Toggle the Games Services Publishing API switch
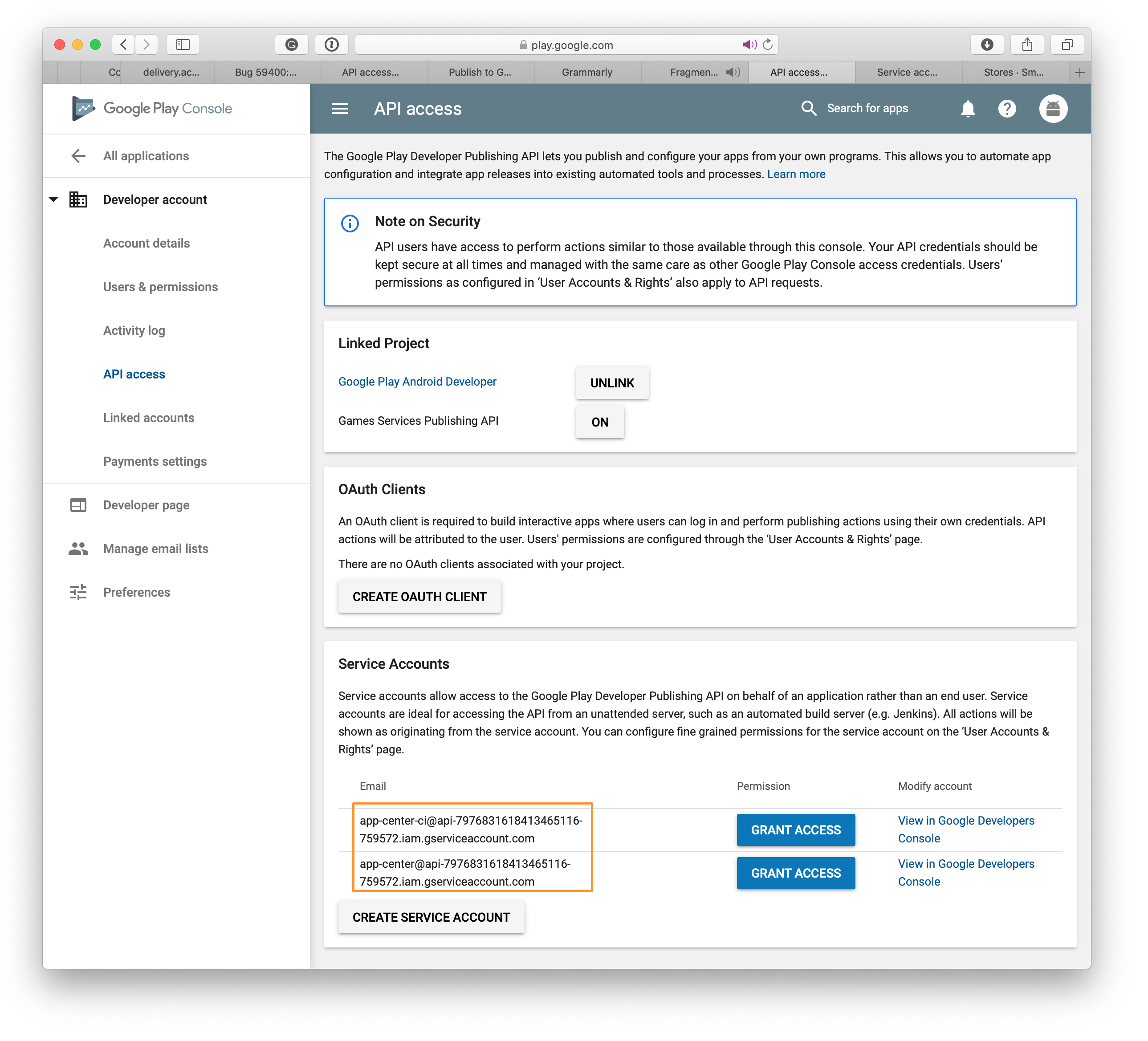This screenshot has height=1041, width=1148. (x=599, y=421)
